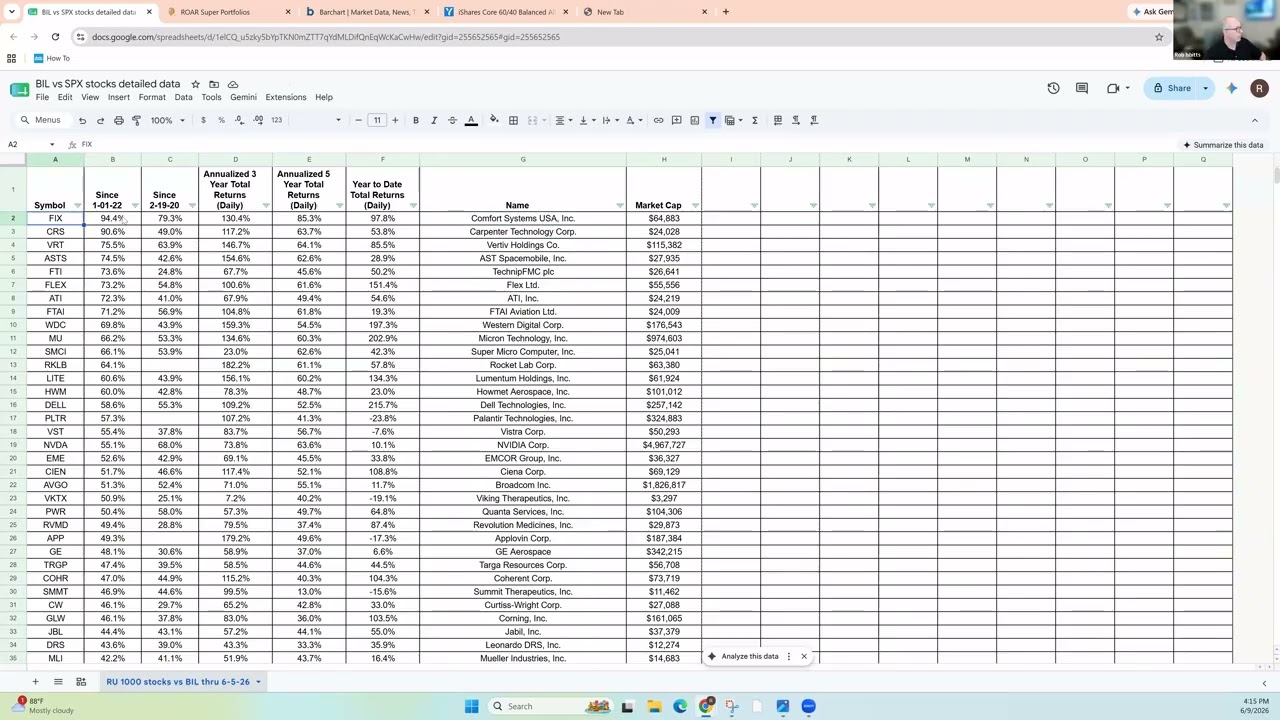The height and width of the screenshot is (720, 1280).
Task: Undo the last action in toolbar
Action: coord(82,120)
